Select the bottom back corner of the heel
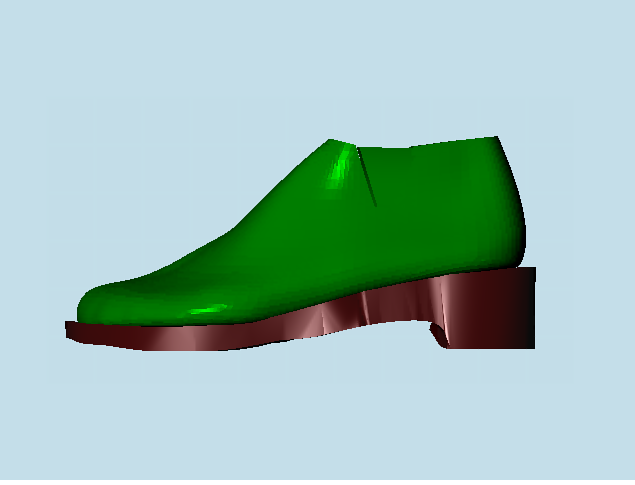 coord(531,345)
